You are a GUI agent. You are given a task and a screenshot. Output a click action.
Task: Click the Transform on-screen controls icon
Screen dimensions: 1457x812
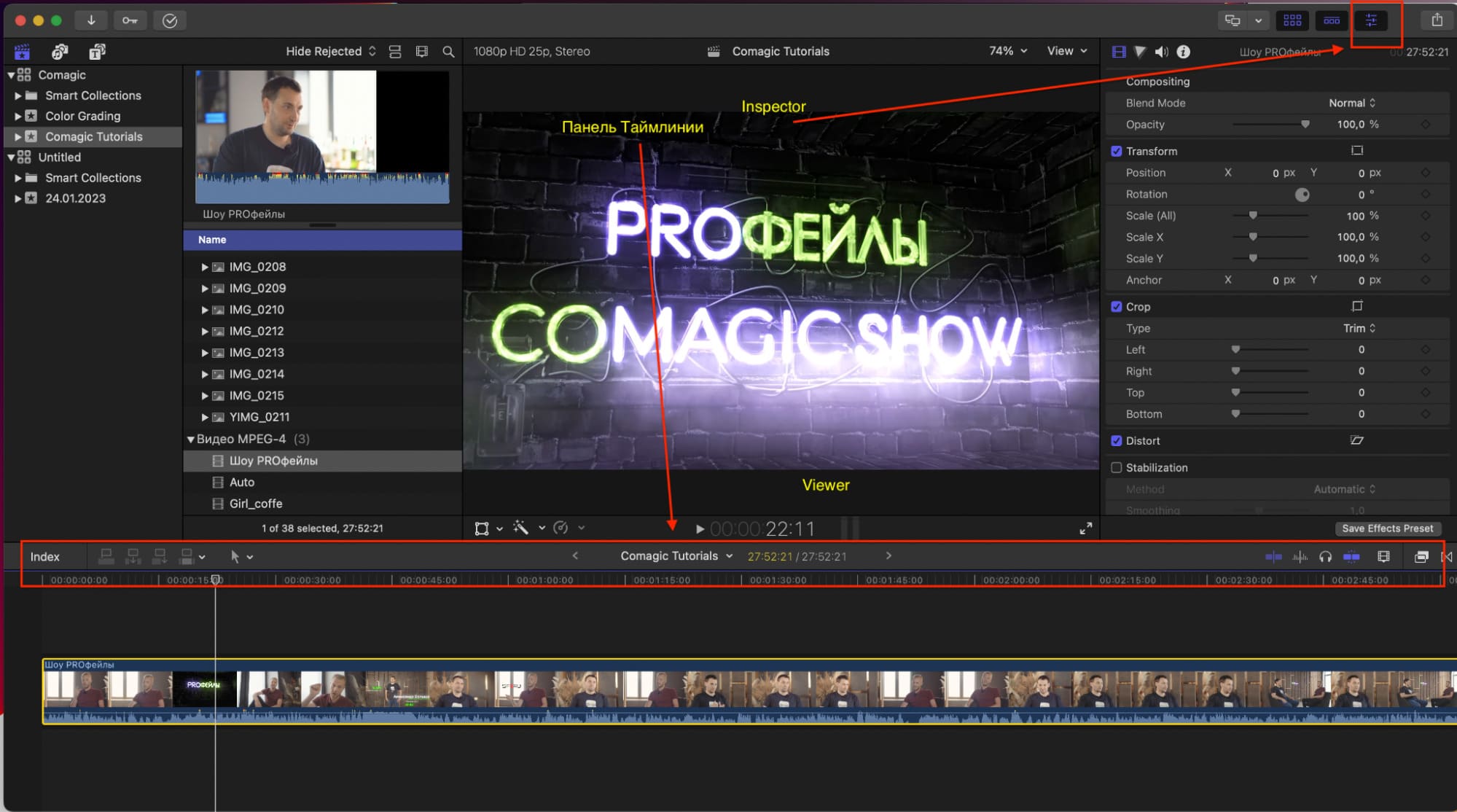1356,151
